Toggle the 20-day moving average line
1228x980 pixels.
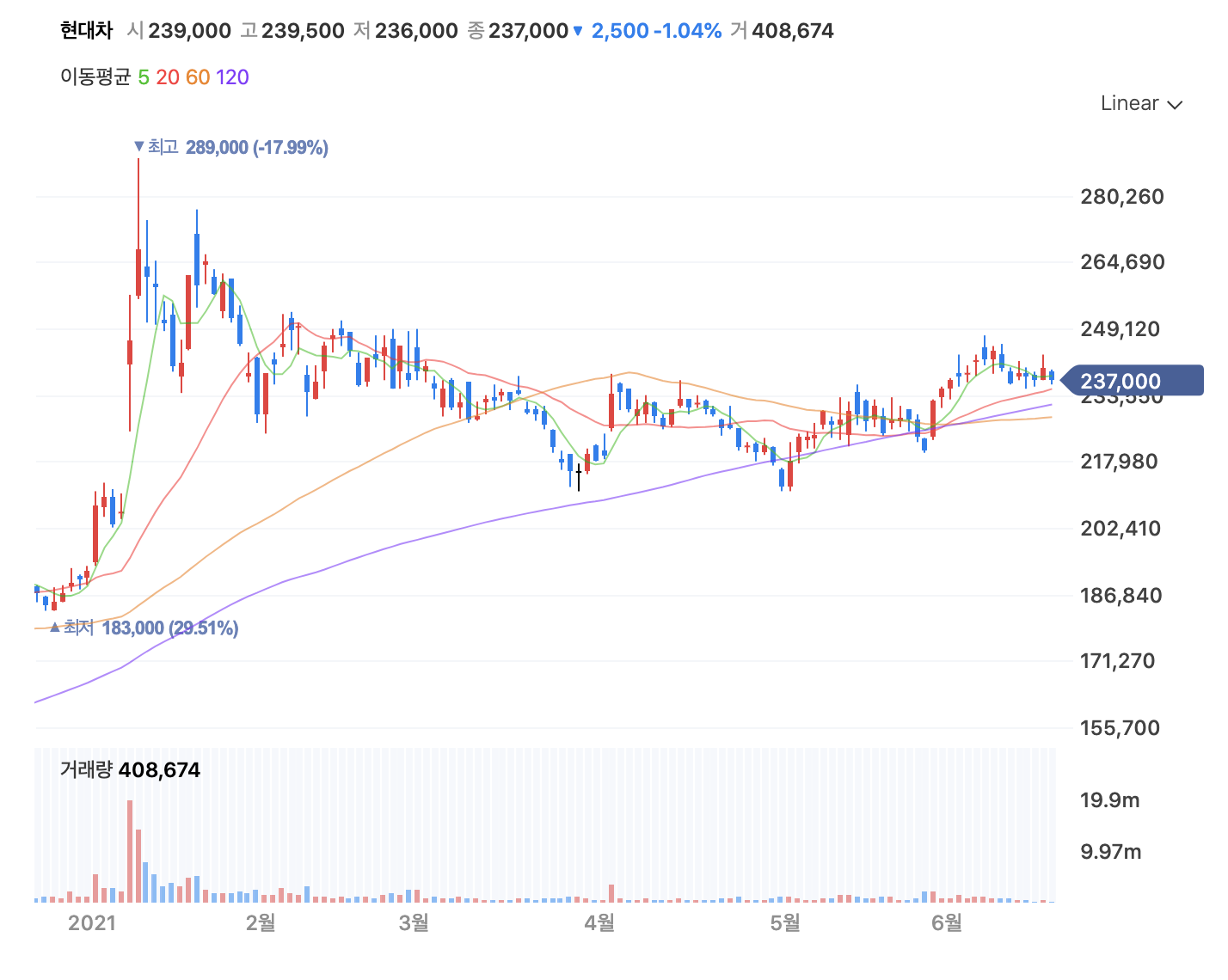point(168,77)
